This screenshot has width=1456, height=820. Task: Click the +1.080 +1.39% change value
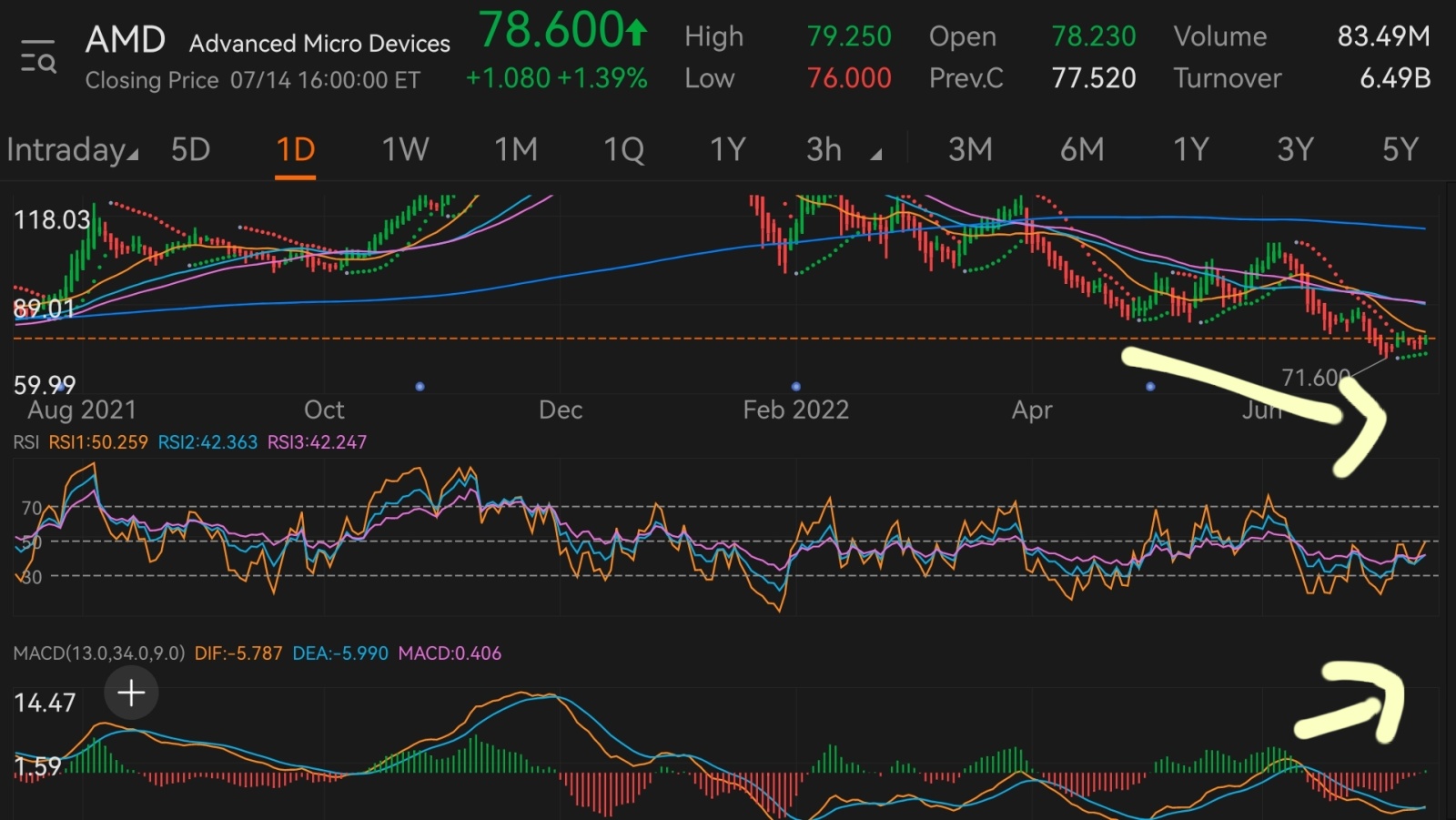[x=556, y=78]
